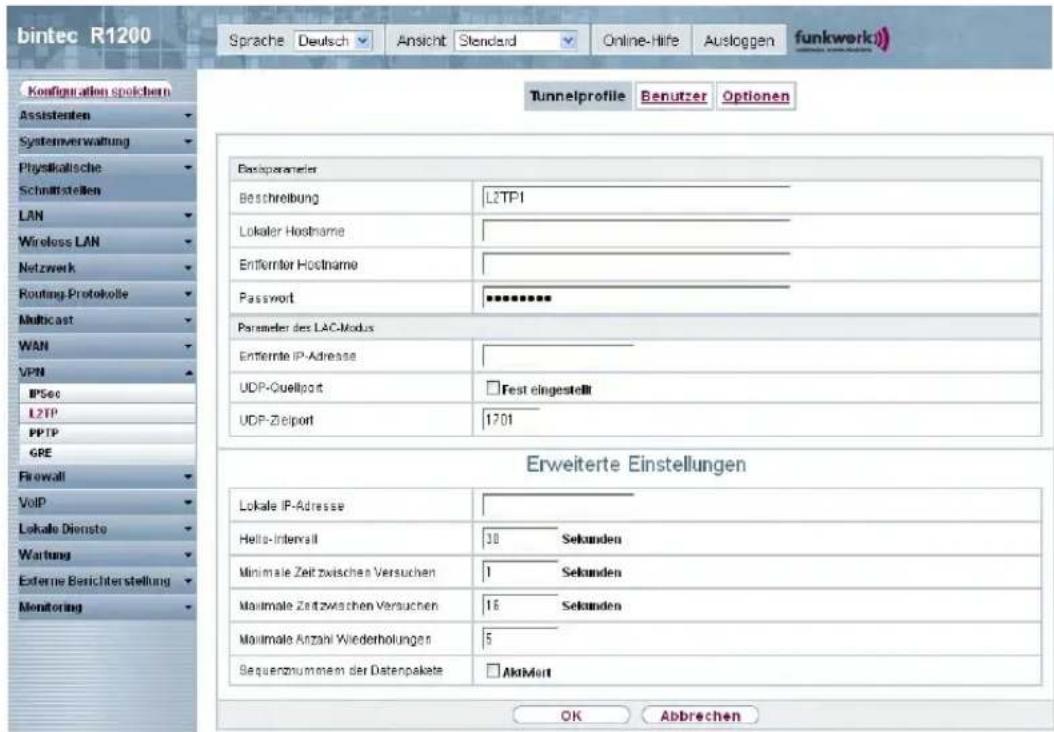The image size is (1054, 732).
Task: Open the Sprache dropdown
Action: click(x=333, y=41)
